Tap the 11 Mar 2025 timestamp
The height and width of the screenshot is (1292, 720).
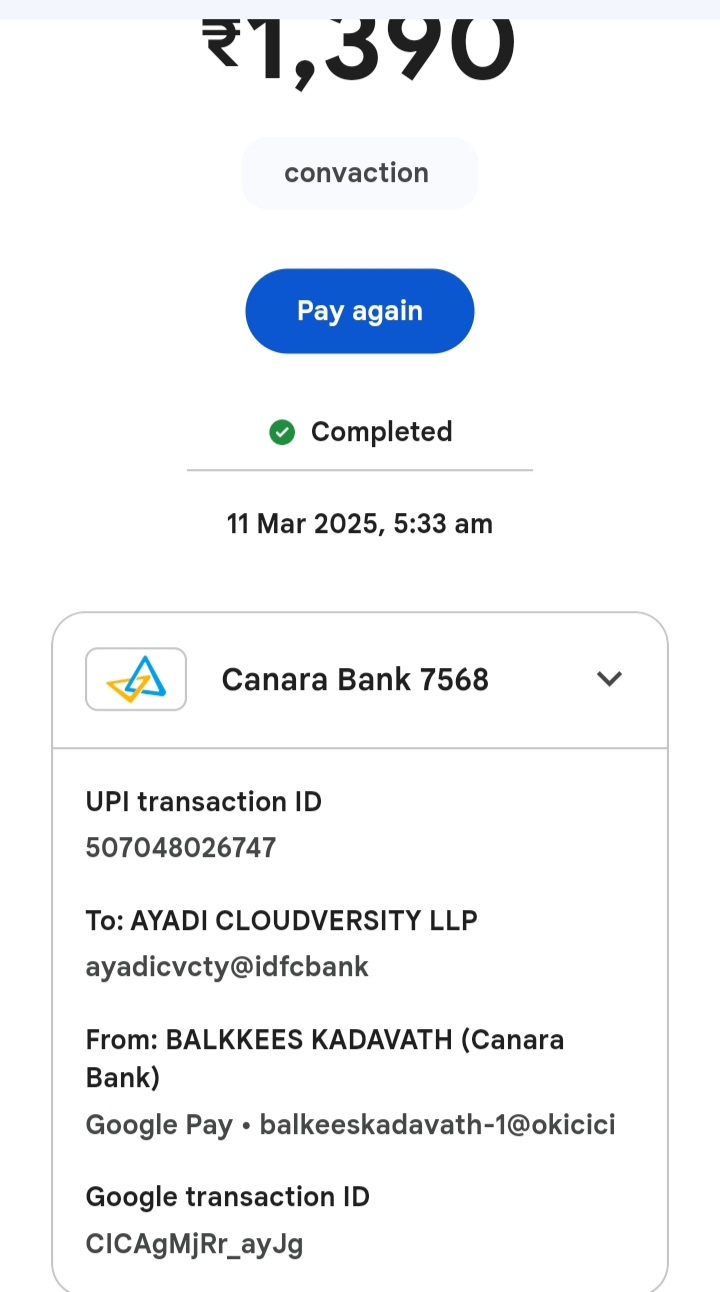click(x=359, y=523)
